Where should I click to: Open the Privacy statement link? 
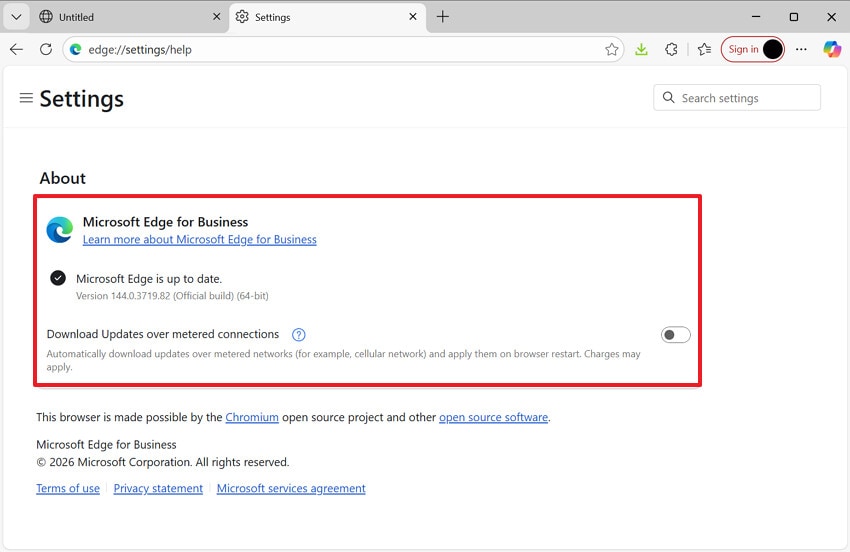click(x=158, y=489)
